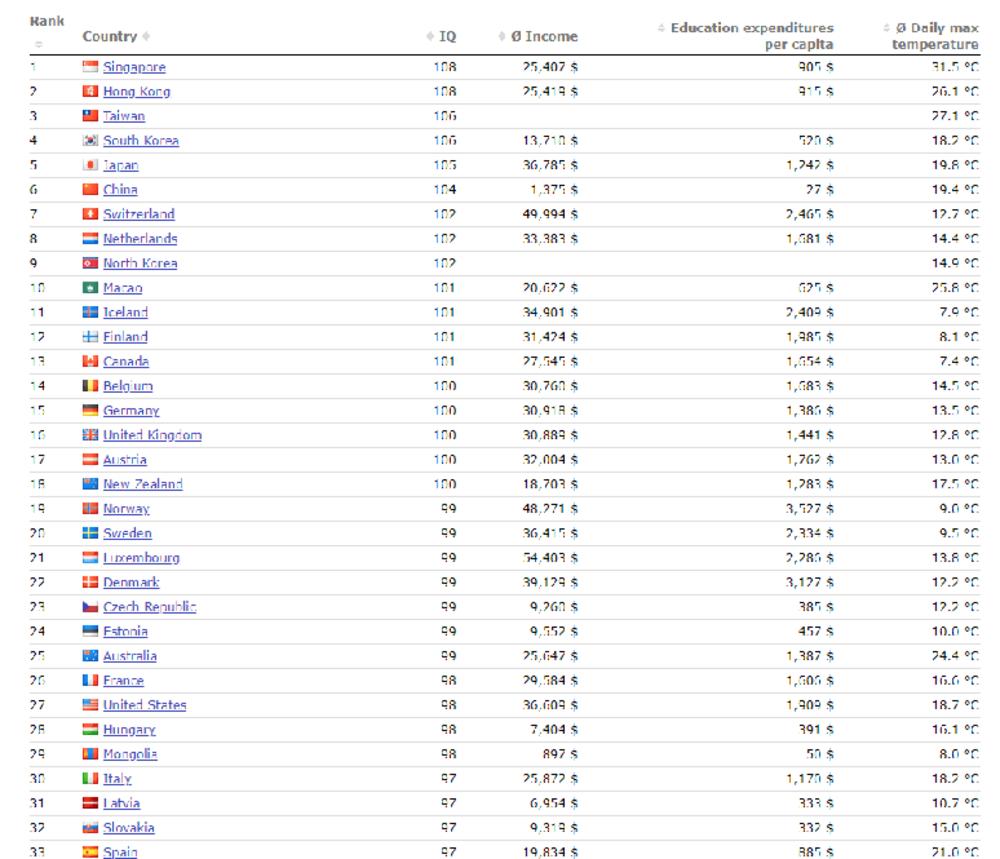This screenshot has width=1000, height=859.
Task: Click the Japan flag icon
Action: click(x=91, y=165)
